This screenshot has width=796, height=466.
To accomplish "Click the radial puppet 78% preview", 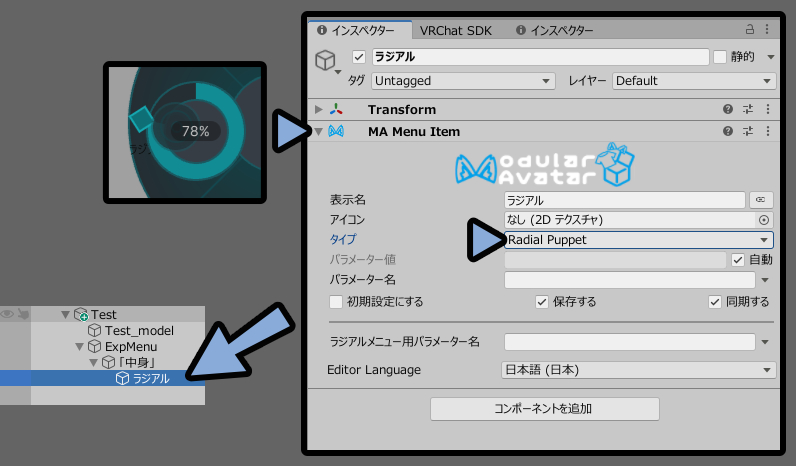I will tap(185, 132).
